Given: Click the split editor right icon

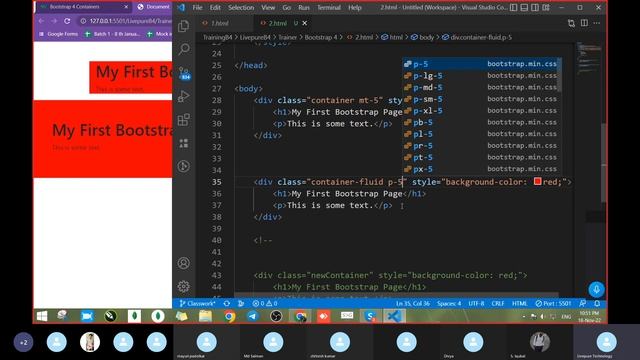Looking at the screenshot, I should (584, 23).
